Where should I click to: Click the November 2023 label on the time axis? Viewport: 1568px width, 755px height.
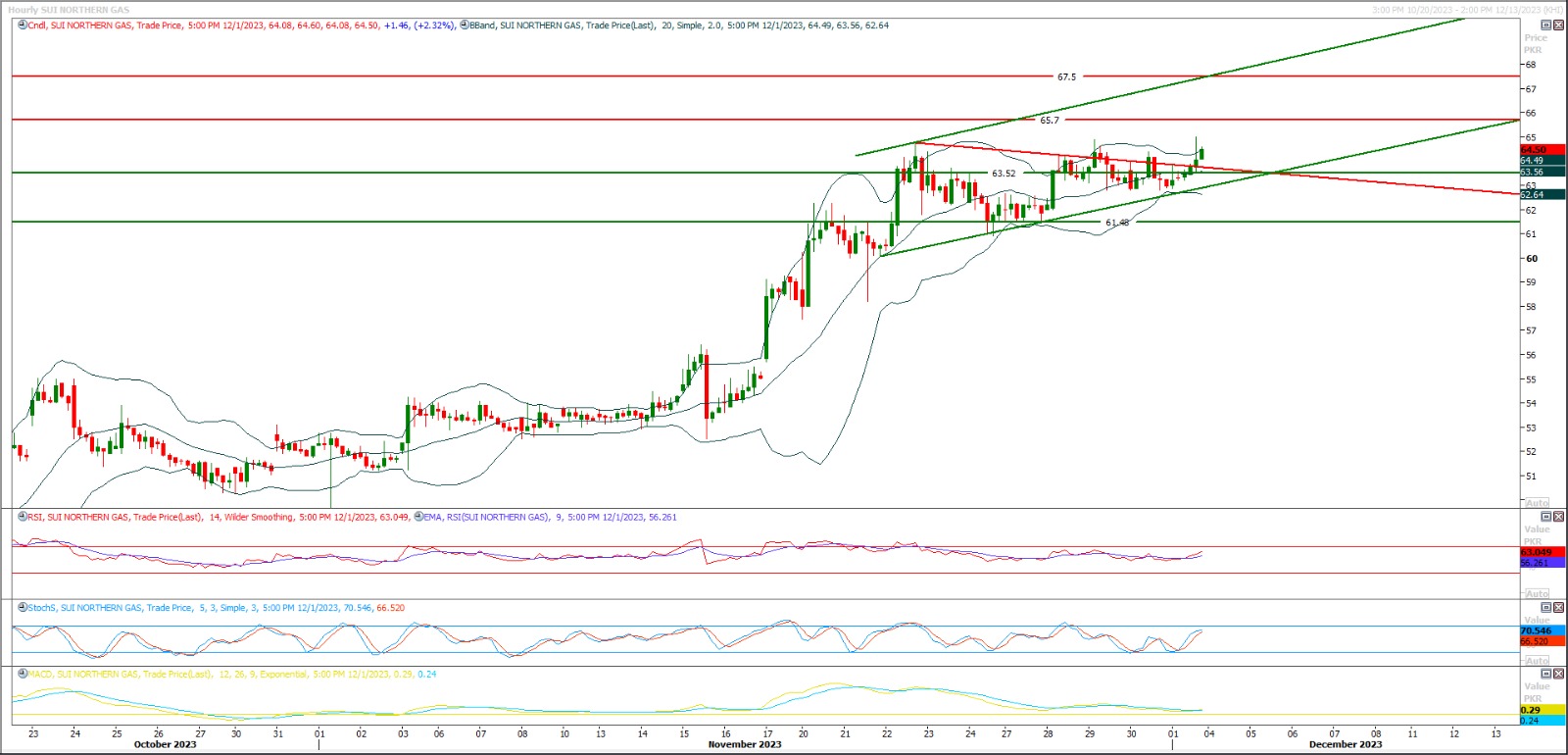pos(745,744)
